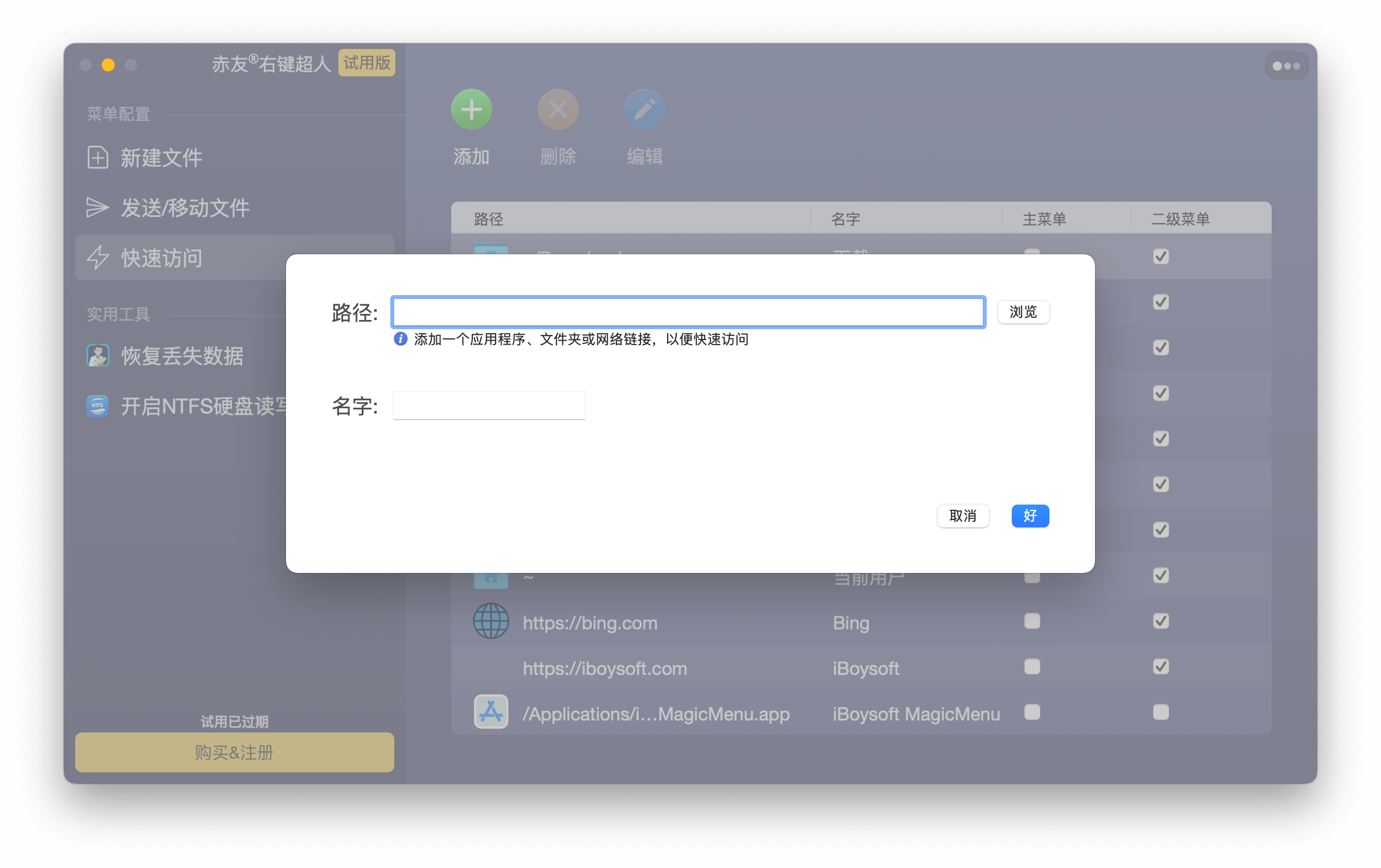Click the 试用版 trial badge
Image resolution: width=1381 pixels, height=868 pixels.
(366, 63)
